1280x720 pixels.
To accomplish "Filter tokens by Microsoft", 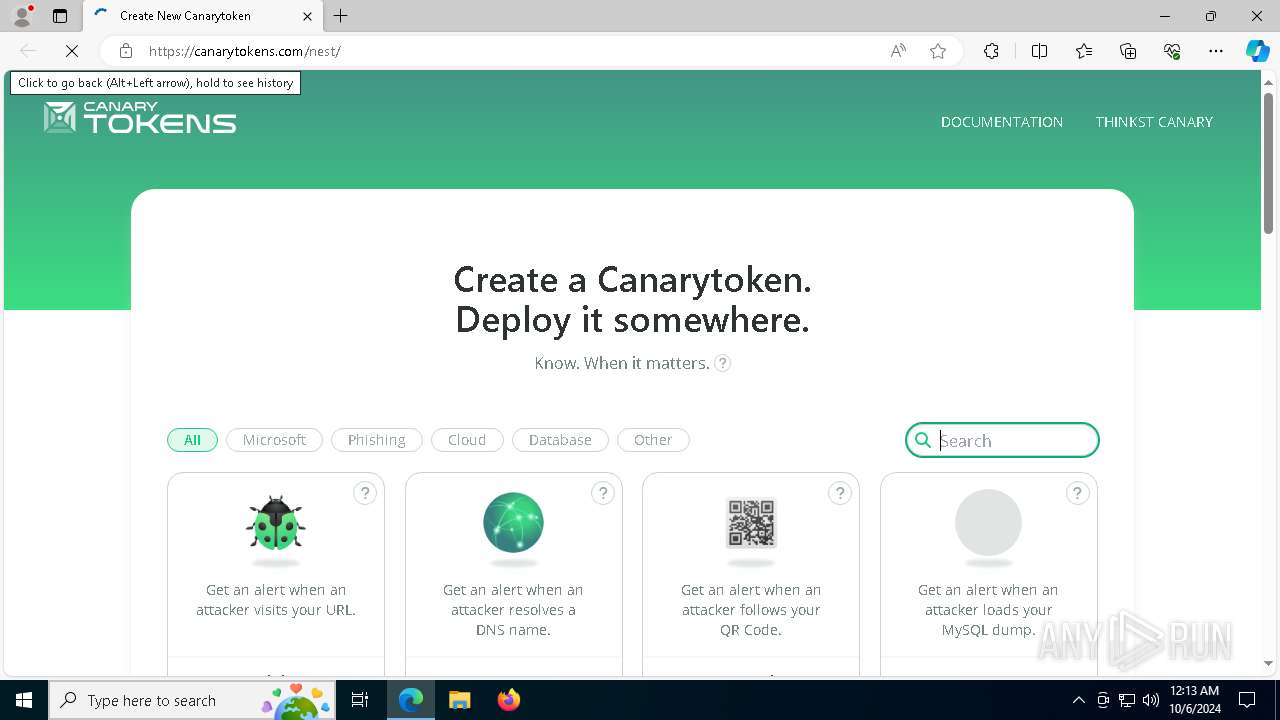I will point(274,440).
